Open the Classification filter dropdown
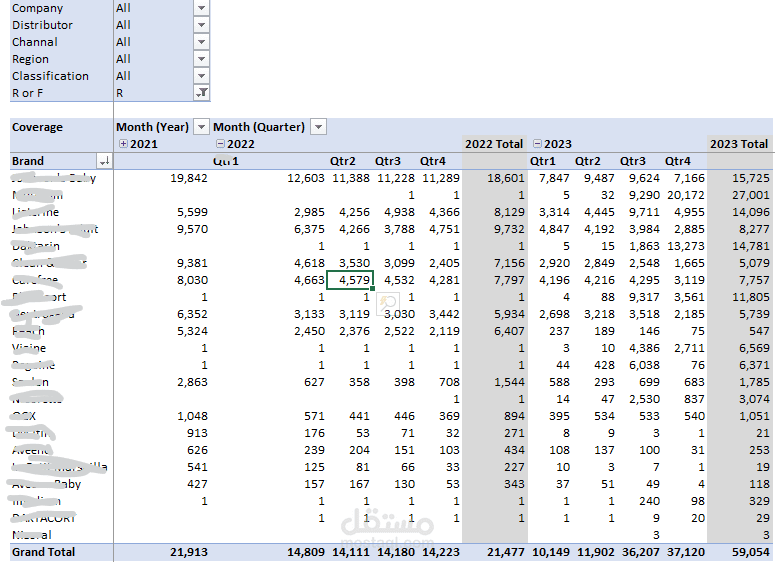The width and height of the screenshot is (775, 562). [x=201, y=76]
